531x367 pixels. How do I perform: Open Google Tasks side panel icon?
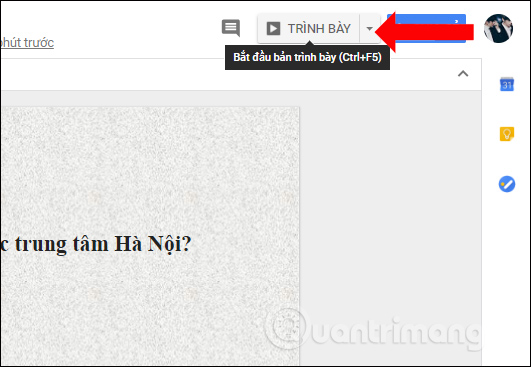click(507, 184)
